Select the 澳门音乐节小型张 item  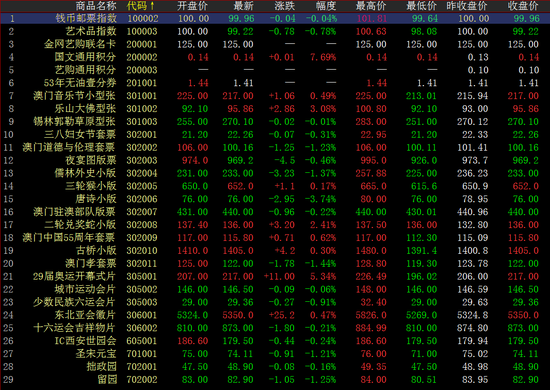pyautogui.click(x=74, y=96)
